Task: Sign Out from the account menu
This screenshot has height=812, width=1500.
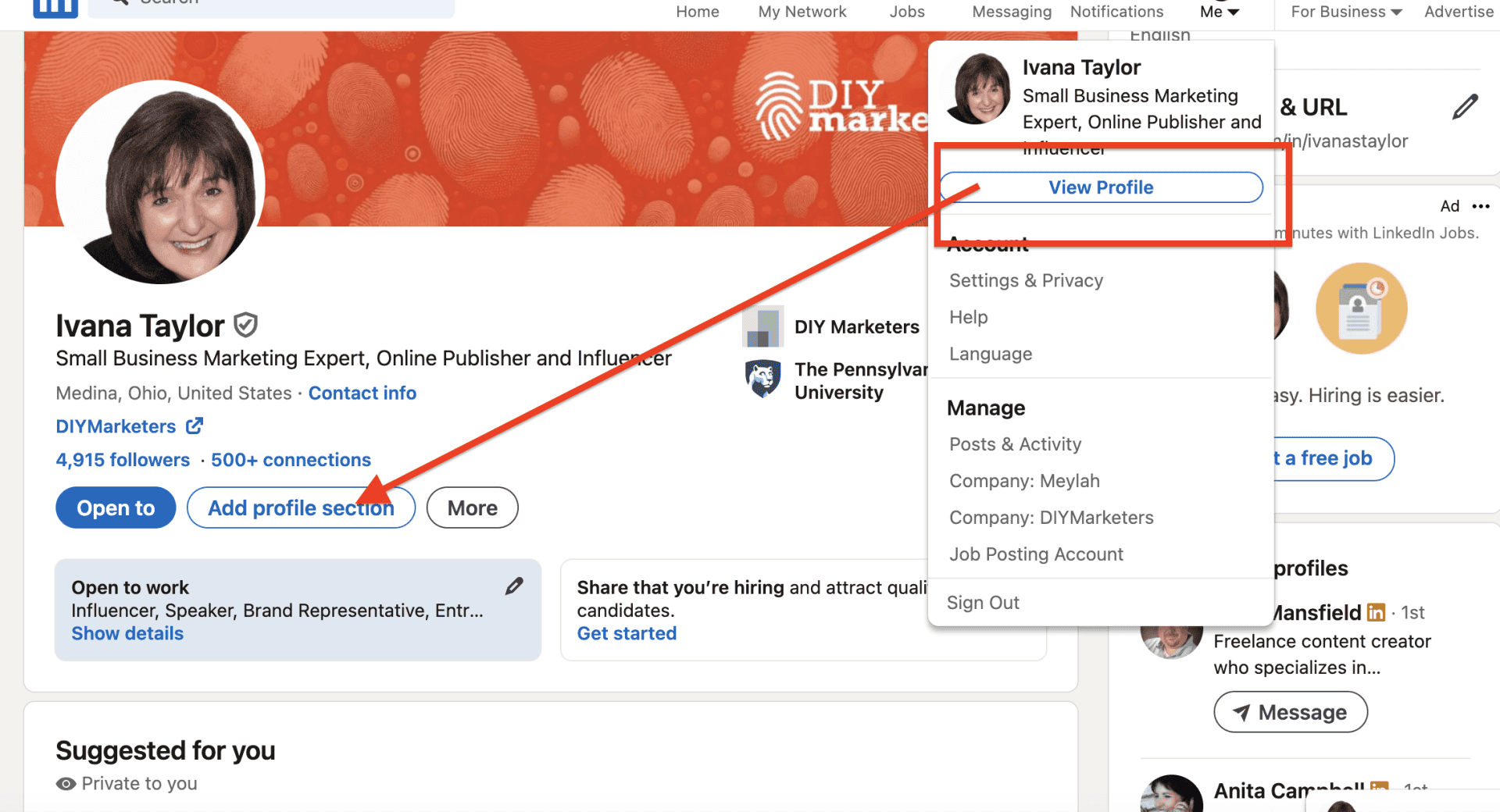Action: tap(983, 602)
